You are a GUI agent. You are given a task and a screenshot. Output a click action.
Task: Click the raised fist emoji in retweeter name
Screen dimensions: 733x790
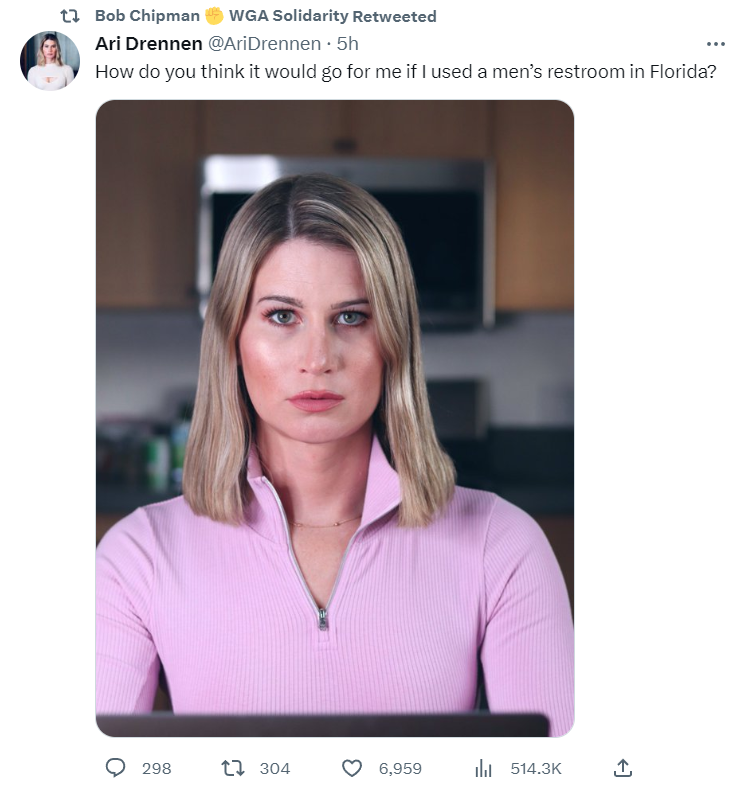point(214,16)
